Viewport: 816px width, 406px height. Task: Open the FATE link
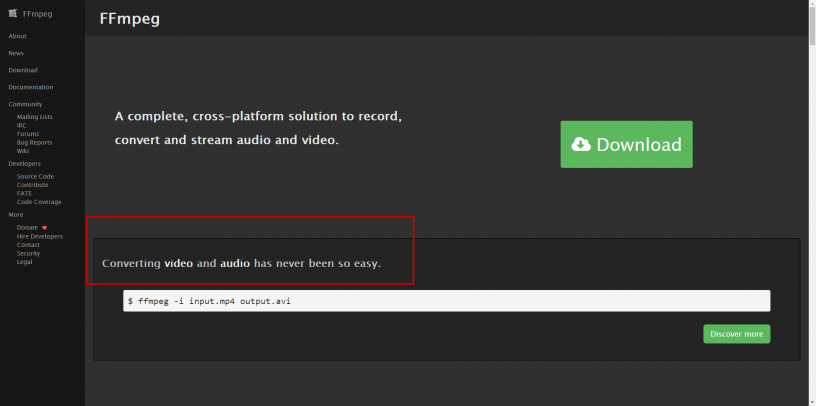24,193
